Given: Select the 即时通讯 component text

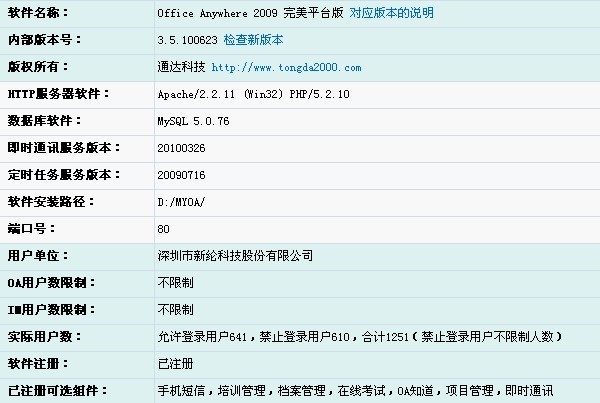Looking at the screenshot, I should pos(530,391).
